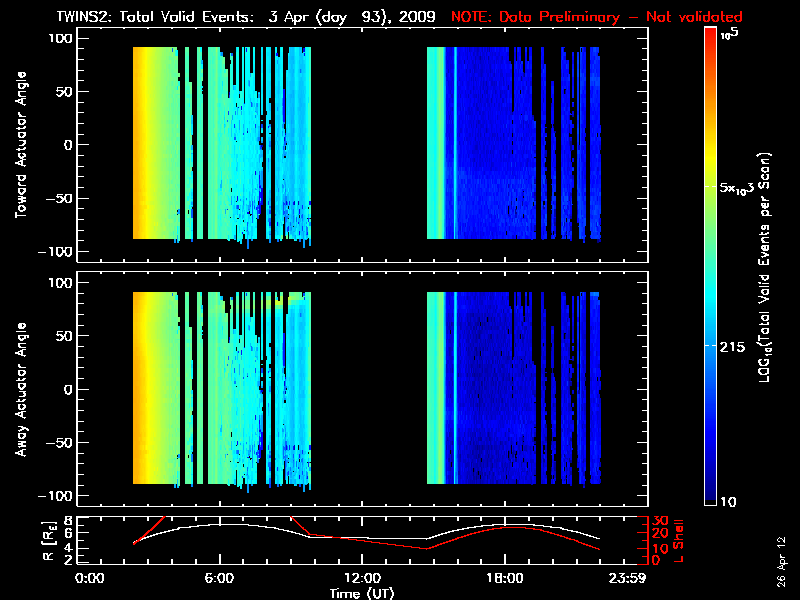This screenshot has height=600, width=800.
Task: Select the "Away Actuator Angle" axis label
Action: coord(19,389)
